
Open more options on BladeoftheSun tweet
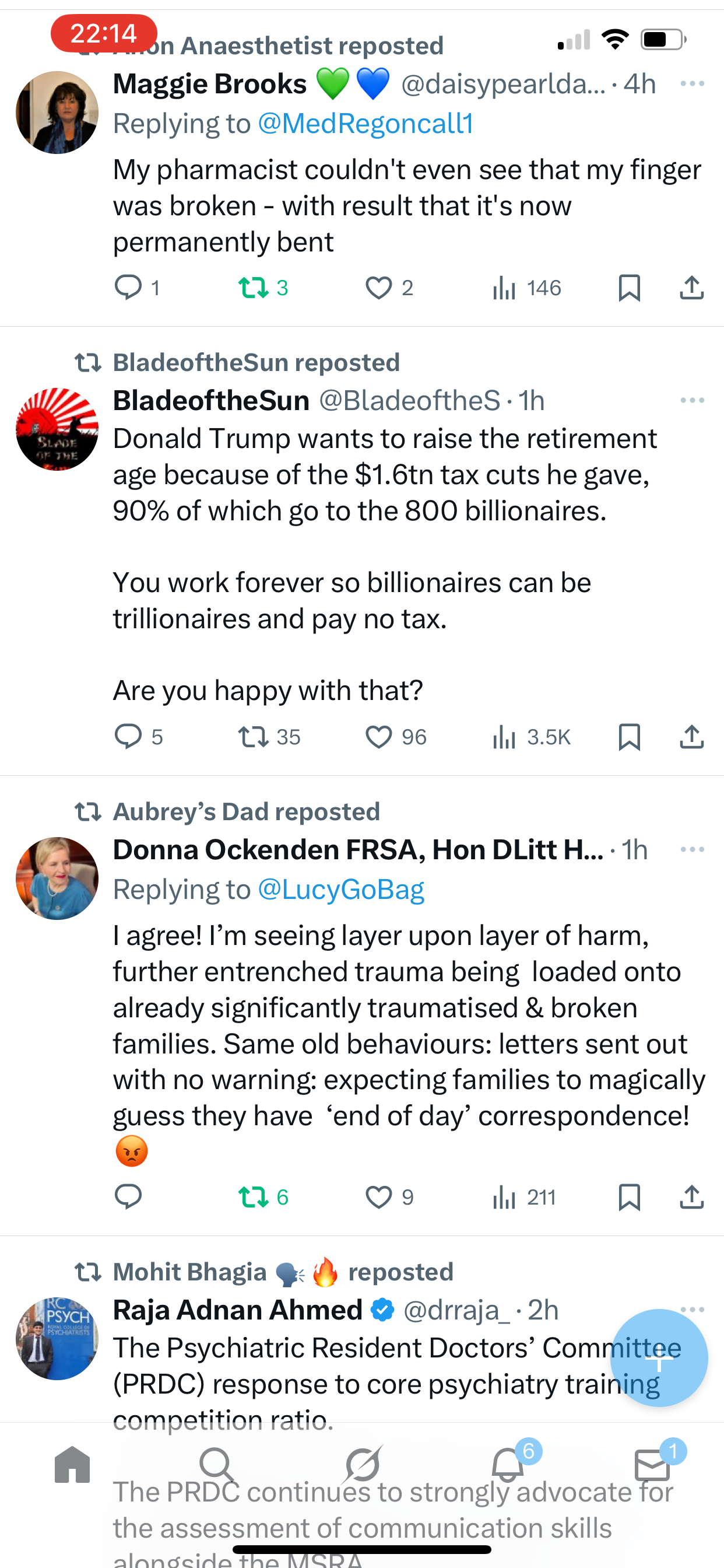point(693,400)
